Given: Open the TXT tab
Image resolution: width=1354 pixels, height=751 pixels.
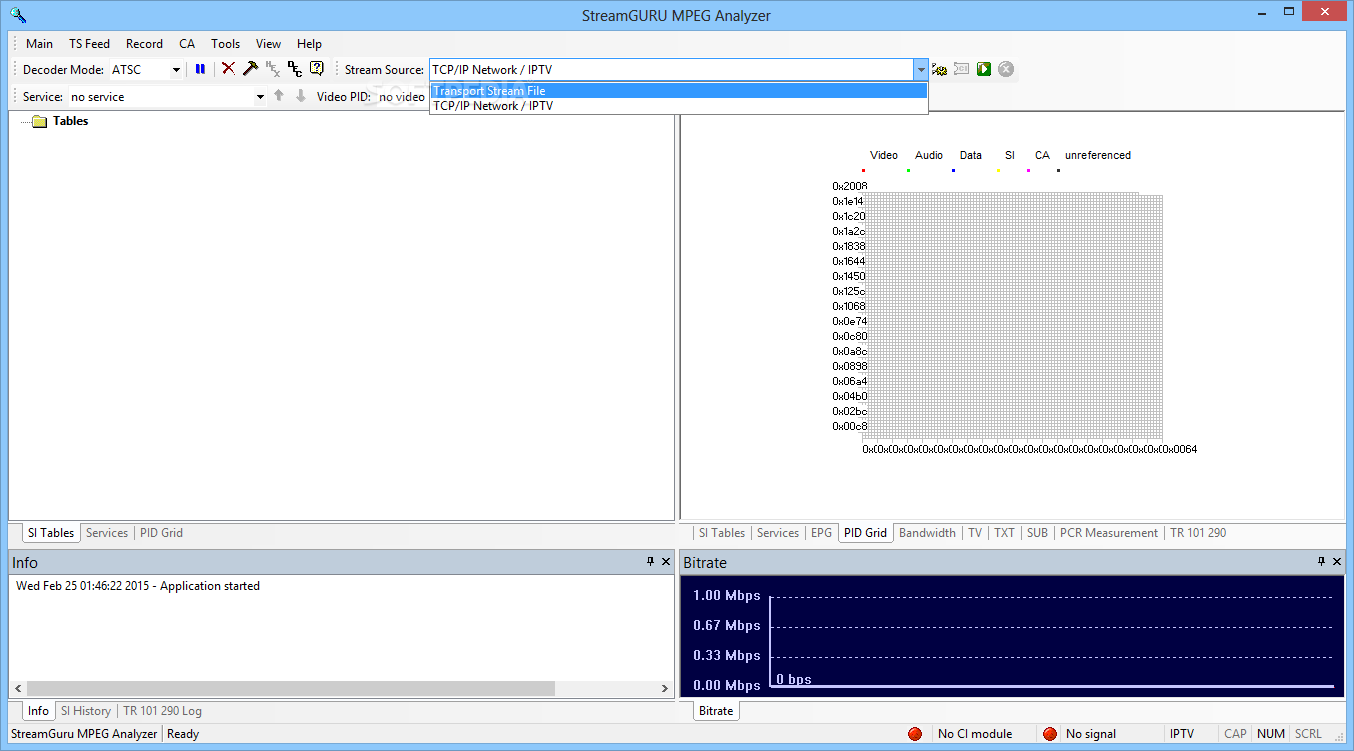Looking at the screenshot, I should pyautogui.click(x=1004, y=533).
